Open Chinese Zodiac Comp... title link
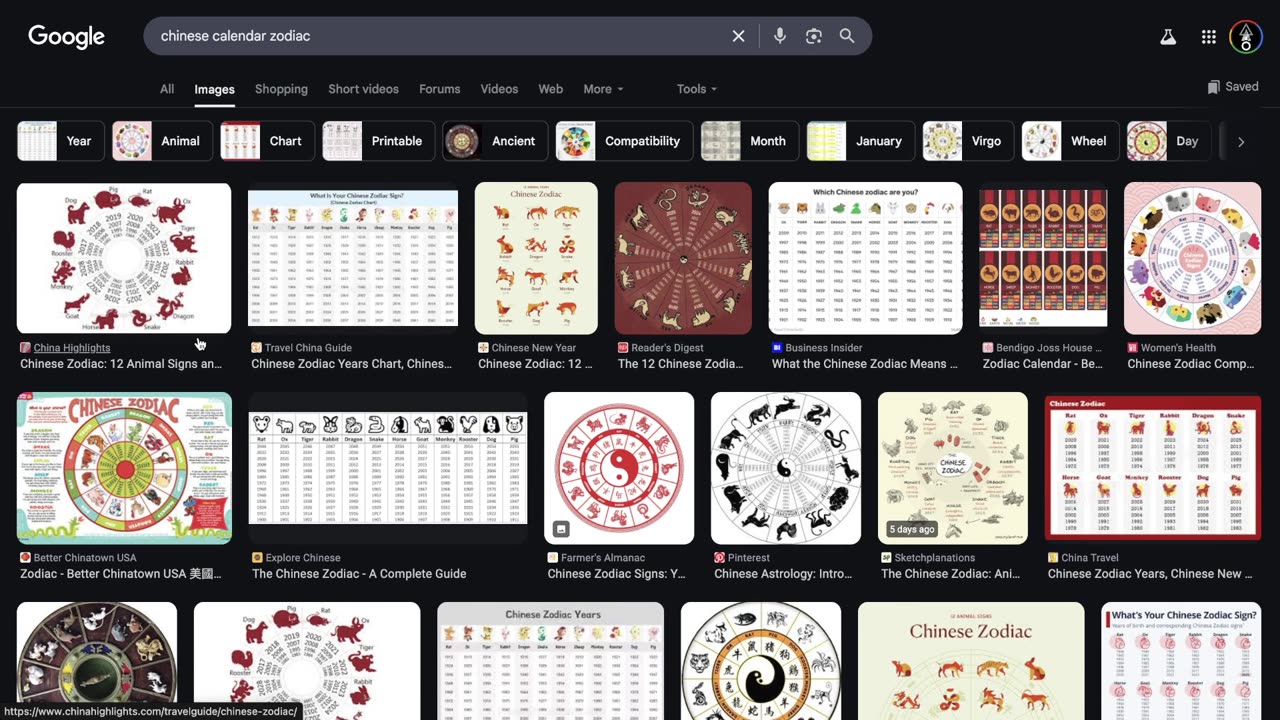The height and width of the screenshot is (720, 1280). tap(1192, 364)
